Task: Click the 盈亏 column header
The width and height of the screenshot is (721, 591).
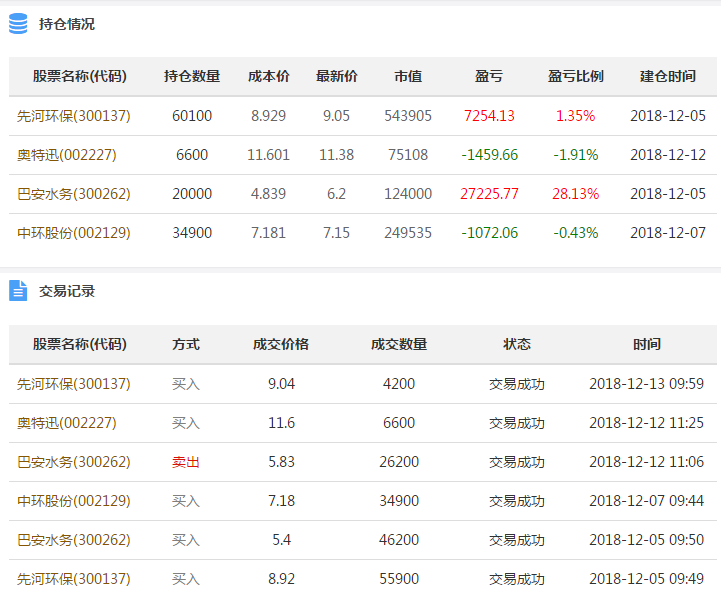Action: [x=489, y=76]
